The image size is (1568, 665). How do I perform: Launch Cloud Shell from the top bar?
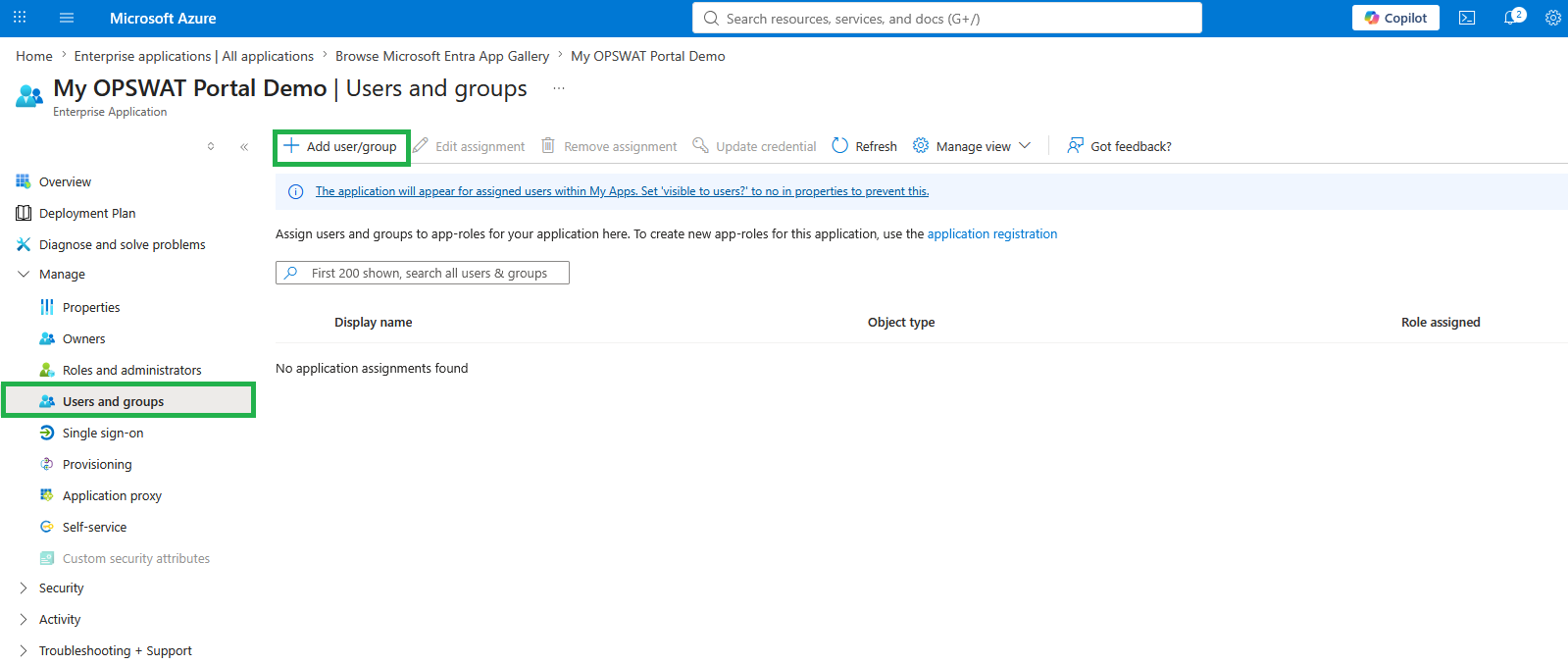coord(1467,18)
